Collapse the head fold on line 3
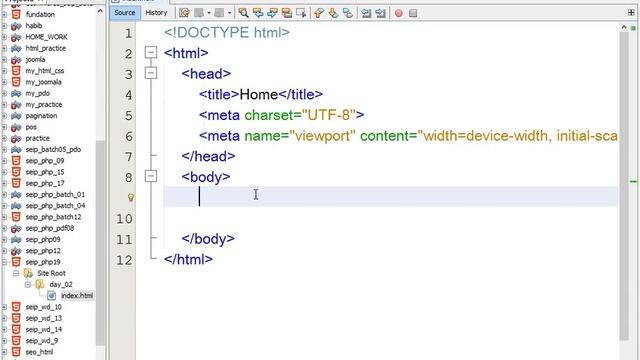 pos(151,73)
